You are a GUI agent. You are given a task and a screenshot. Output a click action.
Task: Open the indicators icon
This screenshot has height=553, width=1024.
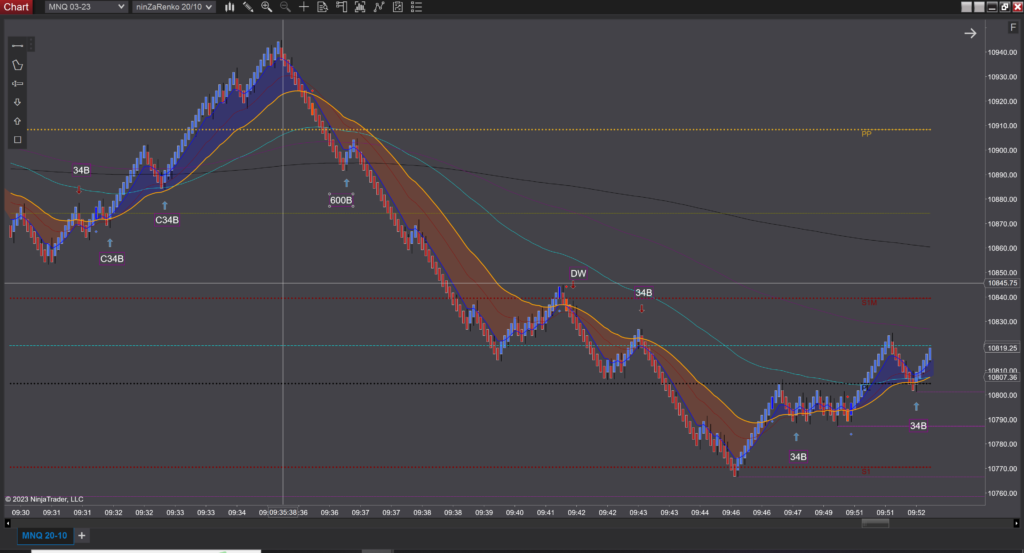coord(379,7)
